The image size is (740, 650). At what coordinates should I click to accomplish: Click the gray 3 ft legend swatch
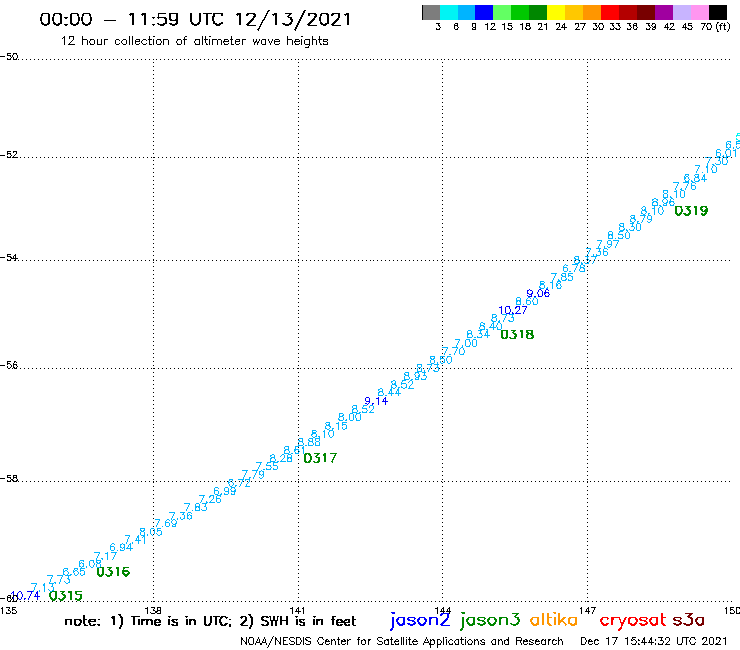431,13
